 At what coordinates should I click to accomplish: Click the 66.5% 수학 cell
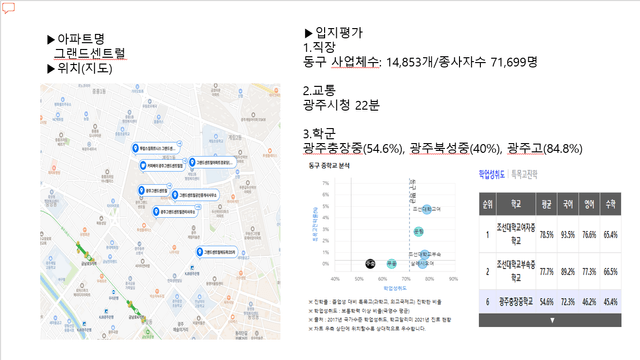click(611, 271)
